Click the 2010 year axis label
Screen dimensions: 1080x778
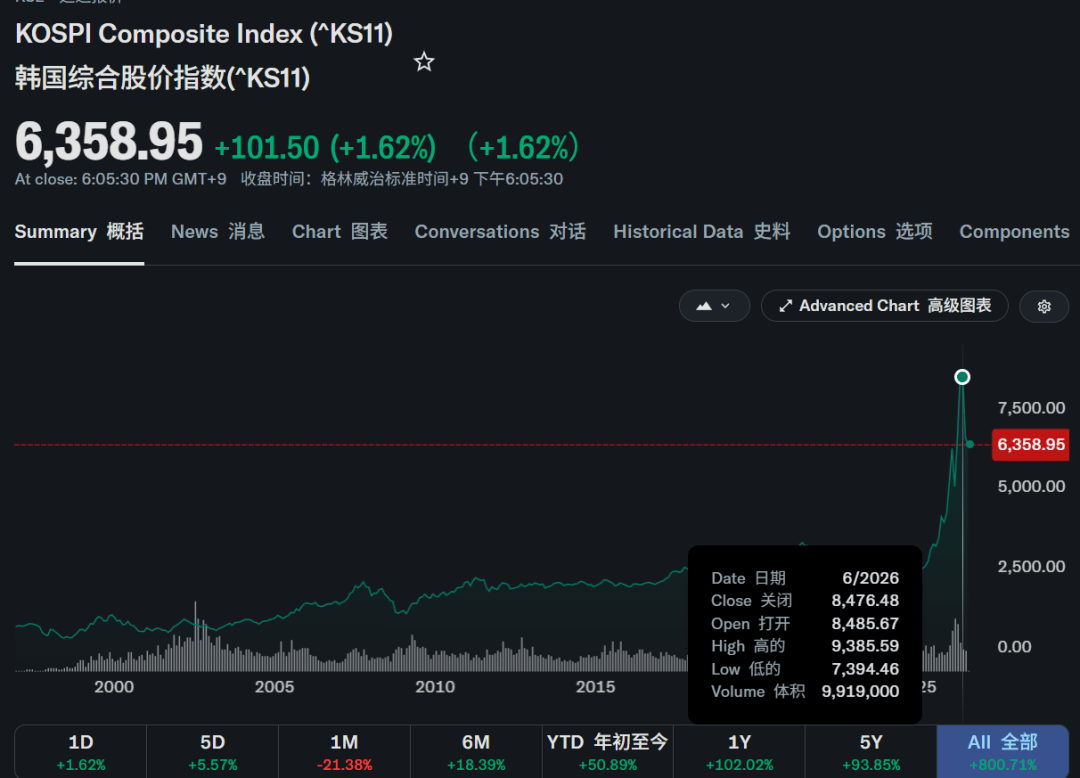tap(435, 686)
